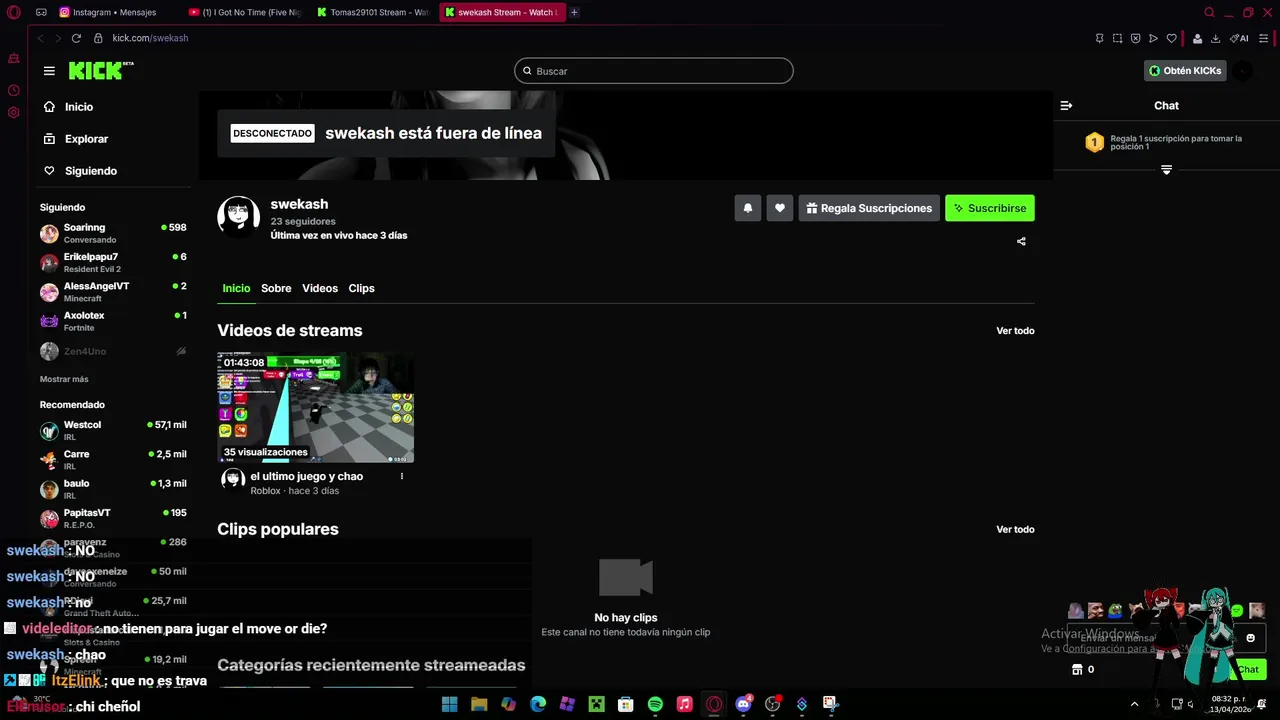This screenshot has height=720, width=1280.
Task: Go back to previous page
Action: [41, 38]
